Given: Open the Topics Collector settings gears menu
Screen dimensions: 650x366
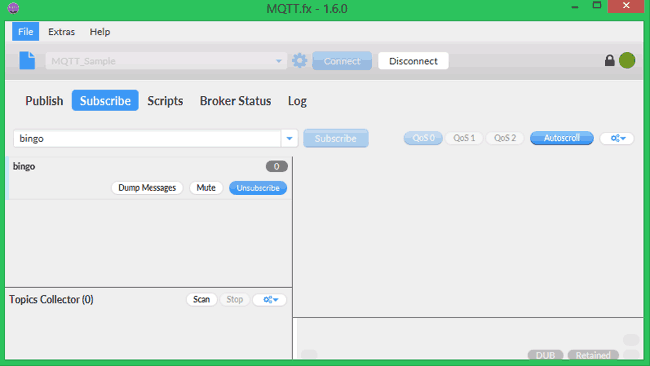Looking at the screenshot, I should click(269, 299).
